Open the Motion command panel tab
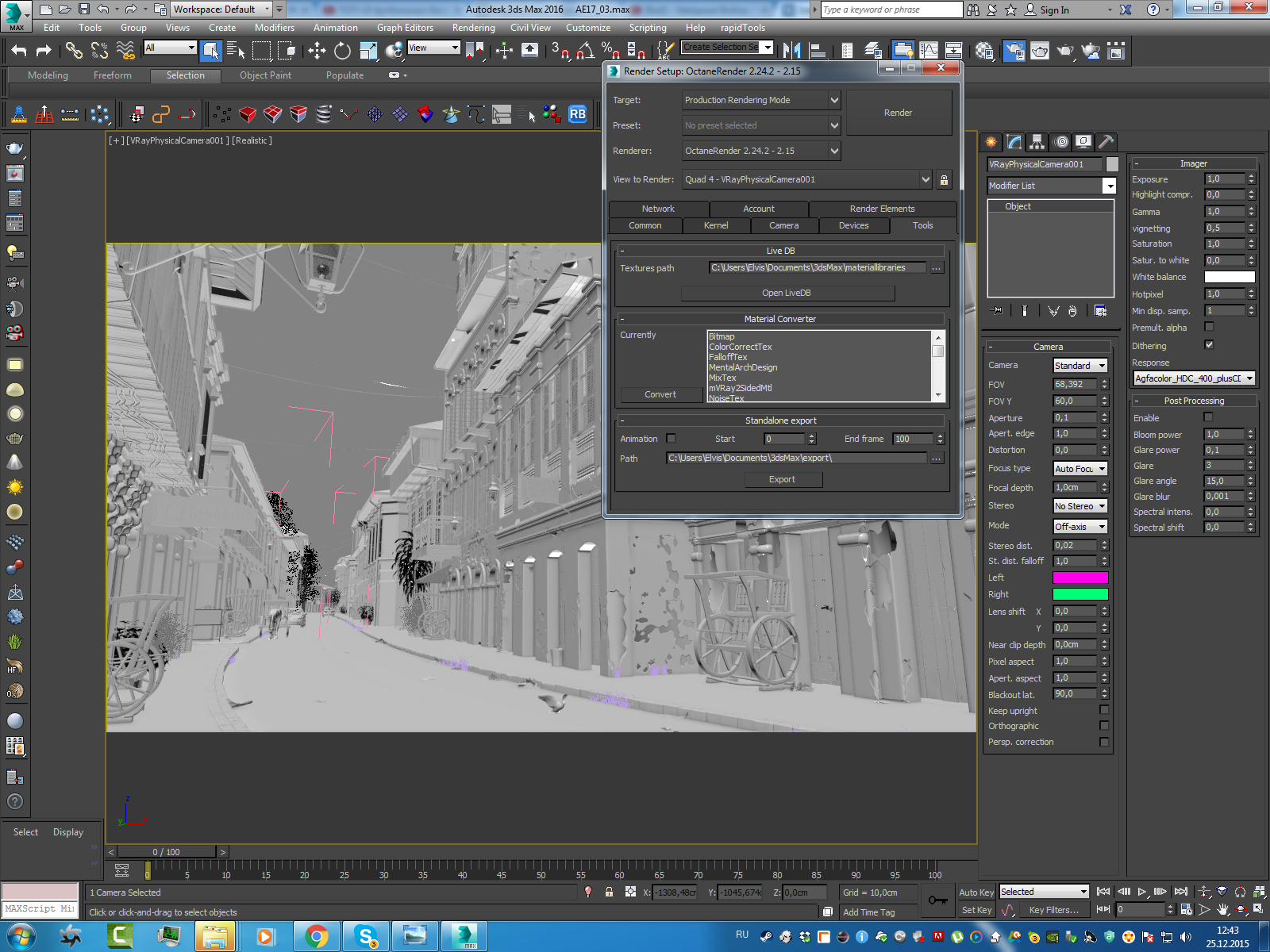This screenshot has width=1270, height=952. [1061, 142]
